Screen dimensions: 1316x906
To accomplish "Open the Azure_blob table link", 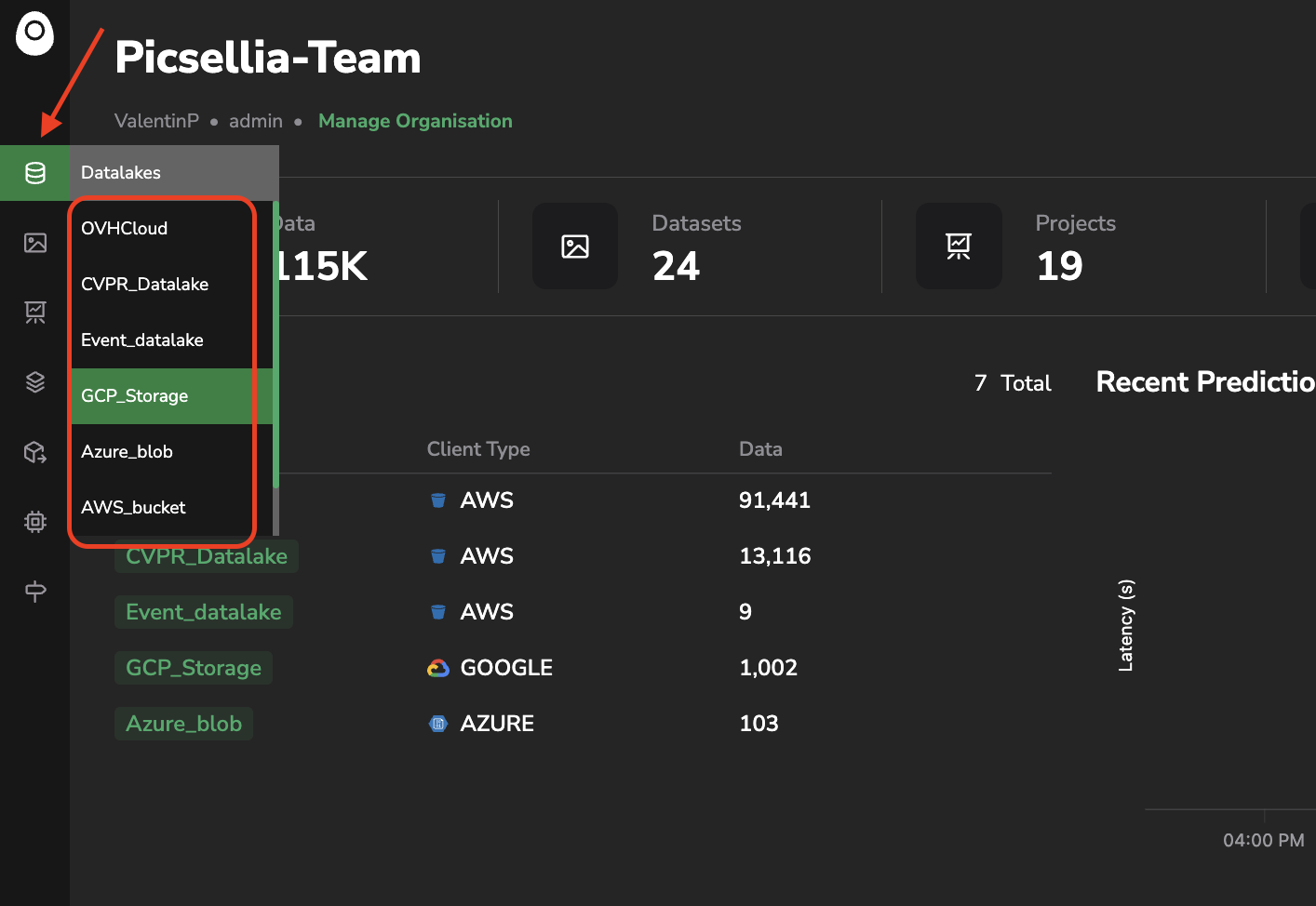I will pos(184,724).
